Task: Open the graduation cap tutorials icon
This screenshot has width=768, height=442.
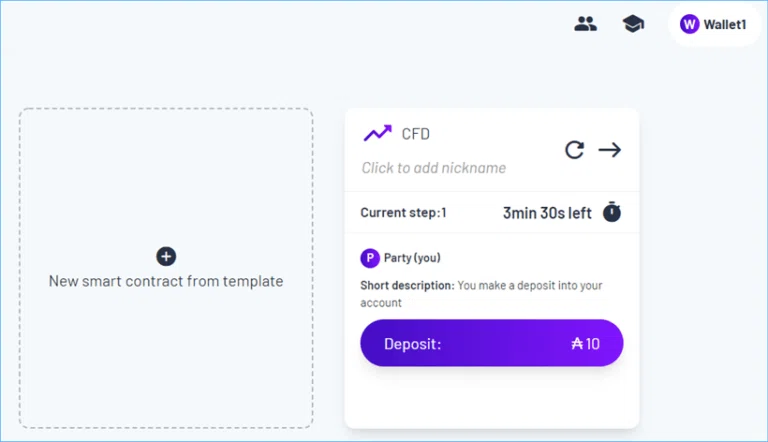Action: 633,24
